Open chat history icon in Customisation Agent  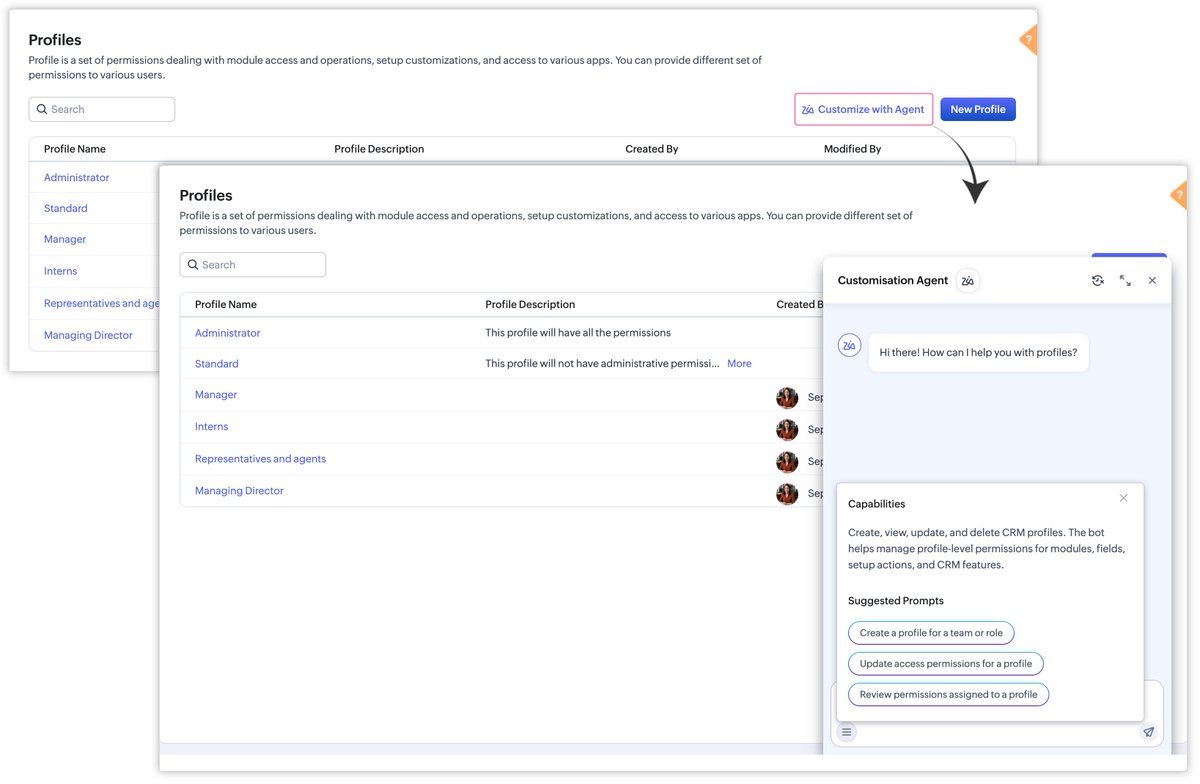(1097, 281)
